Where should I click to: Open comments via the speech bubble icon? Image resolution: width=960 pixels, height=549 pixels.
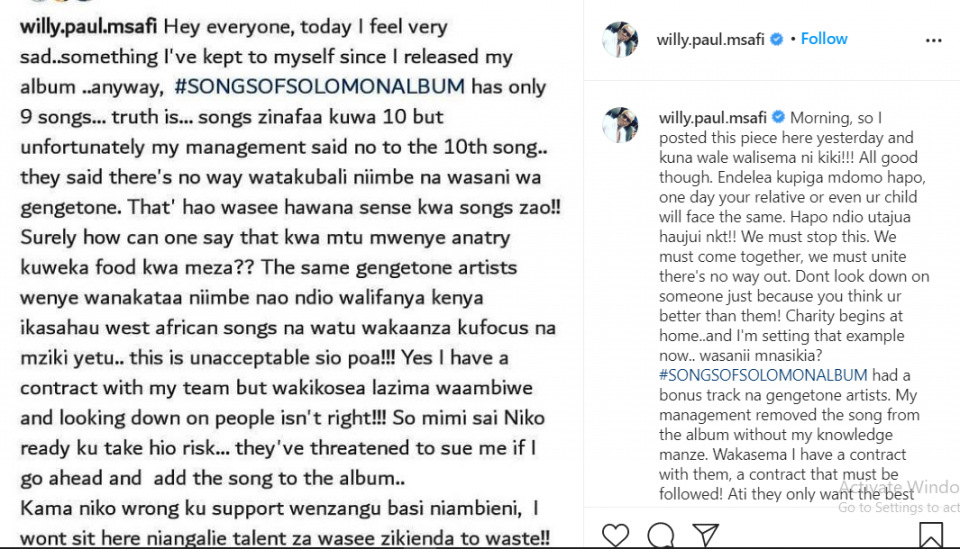[660, 535]
